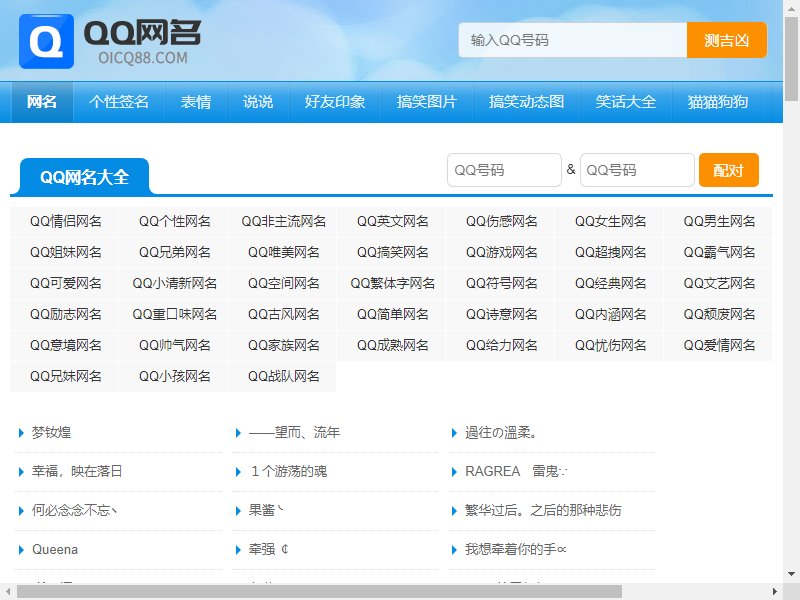Click the orange 测吉凶 button
This screenshot has height=600, width=800.
pyautogui.click(x=727, y=40)
